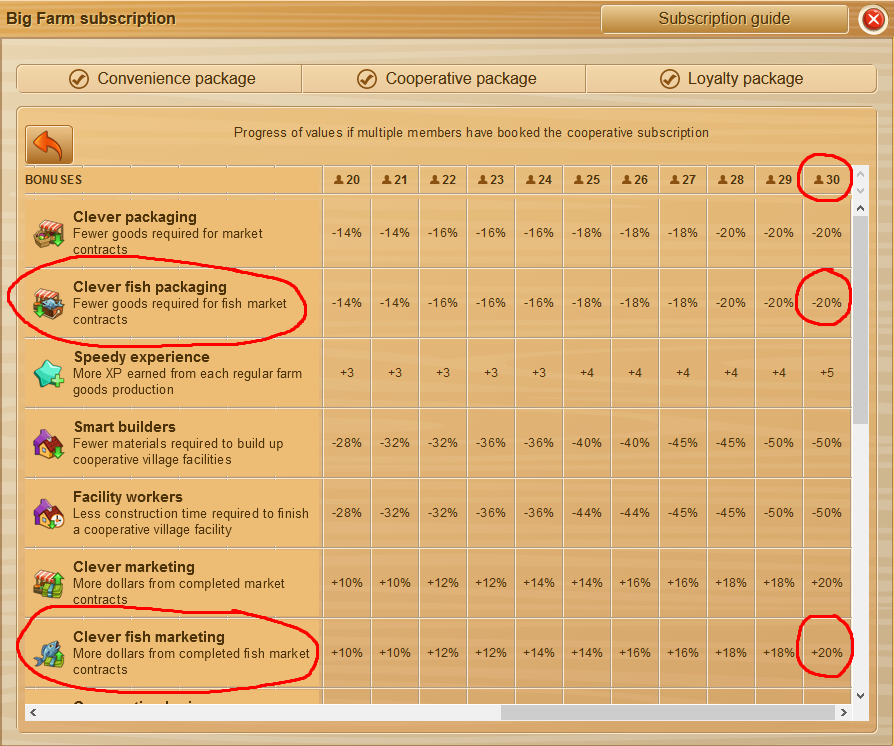Click the Speedy experience star icon
The width and height of the screenshot is (894, 746).
[48, 374]
